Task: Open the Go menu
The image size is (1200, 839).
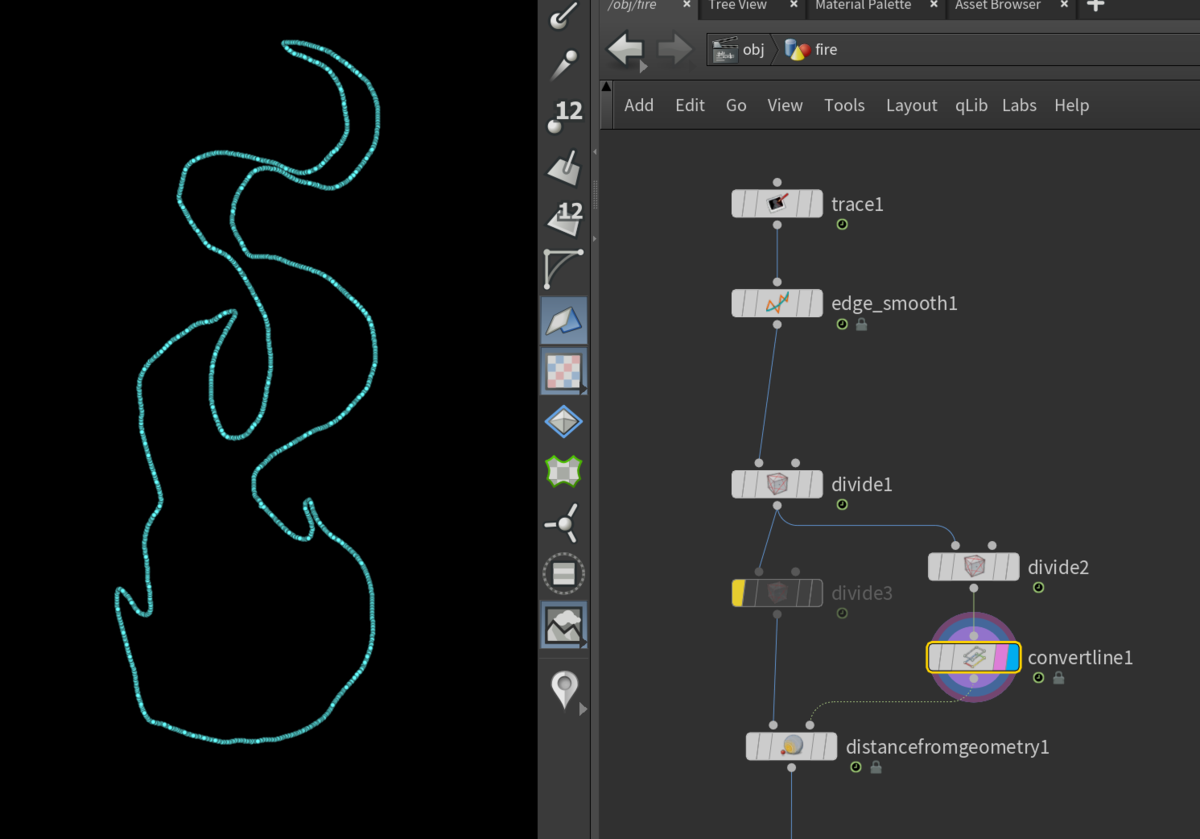Action: [x=736, y=105]
